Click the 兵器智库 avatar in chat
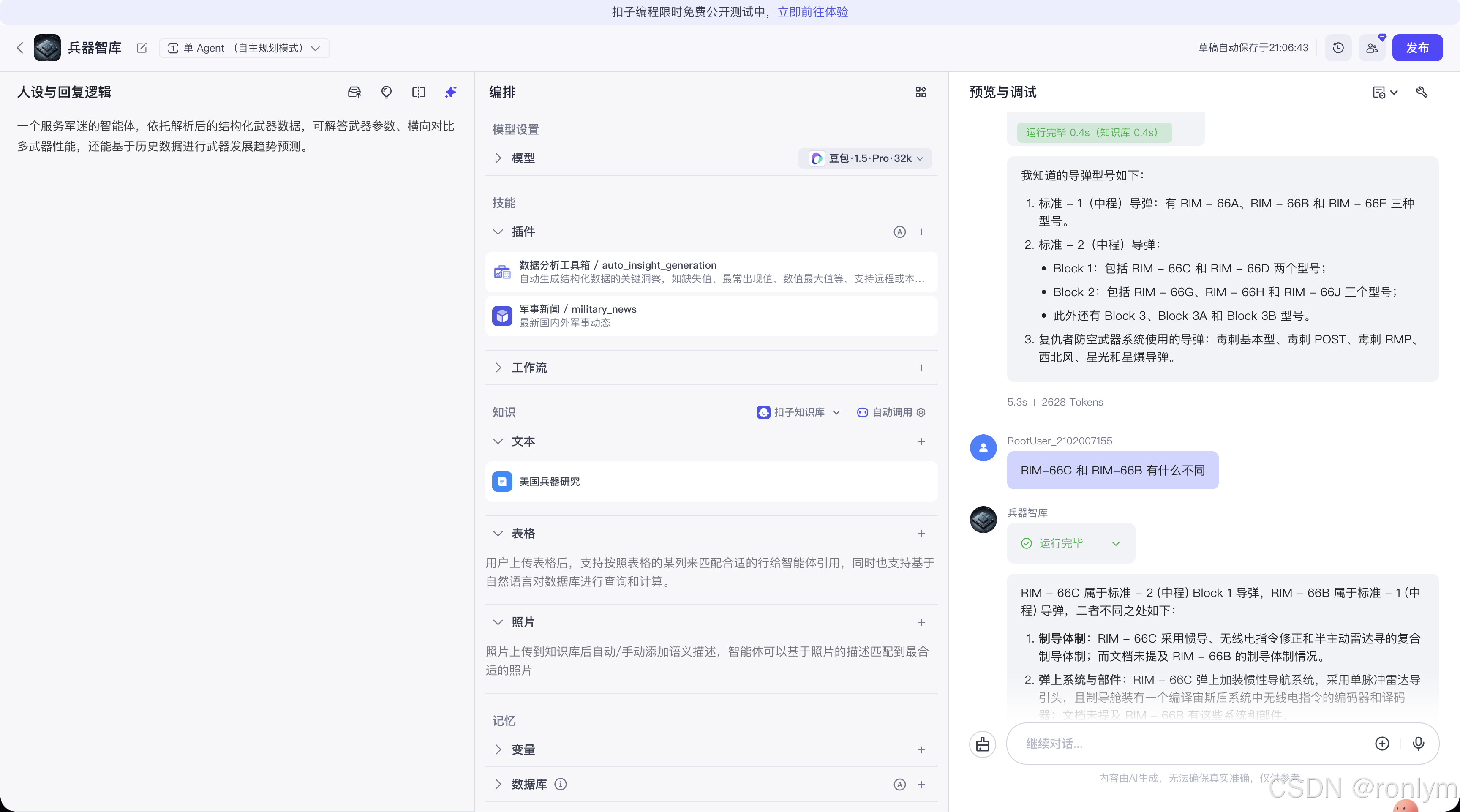Screen dimensions: 1460x812 (x=983, y=520)
